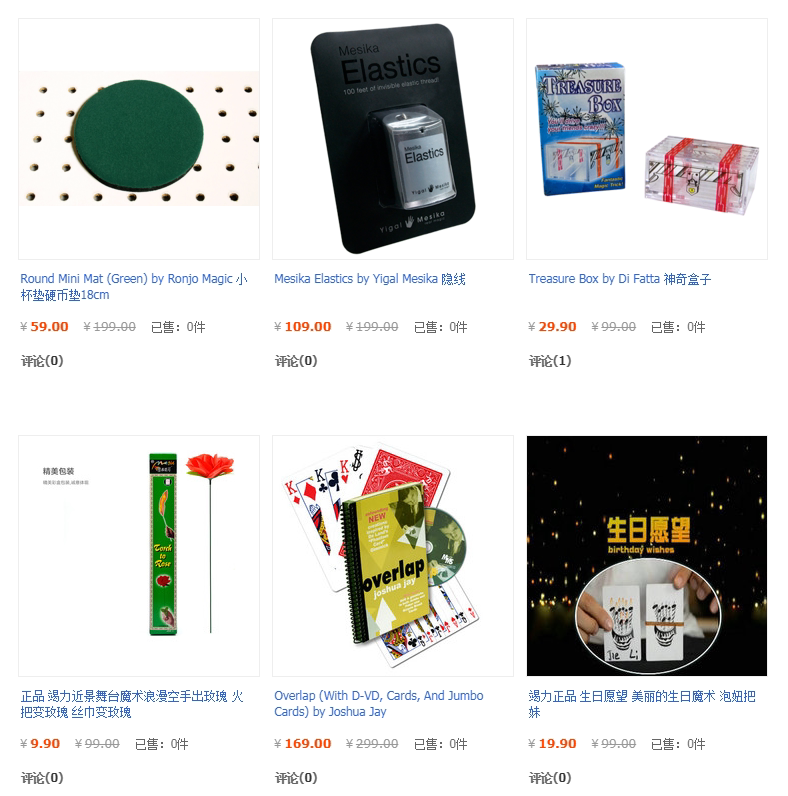Open the 正品 竭力近景舞台魔术 rose trick title link
This screenshot has width=788, height=796.
point(132,704)
